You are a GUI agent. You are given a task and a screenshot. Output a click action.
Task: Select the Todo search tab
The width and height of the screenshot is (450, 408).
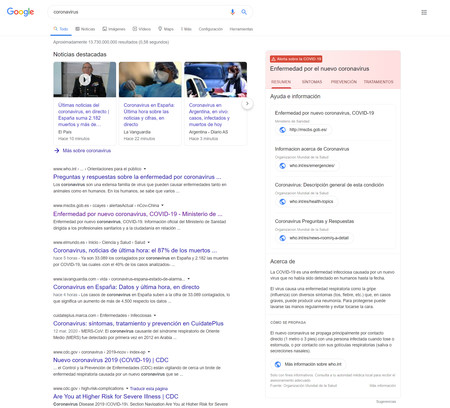coord(61,29)
